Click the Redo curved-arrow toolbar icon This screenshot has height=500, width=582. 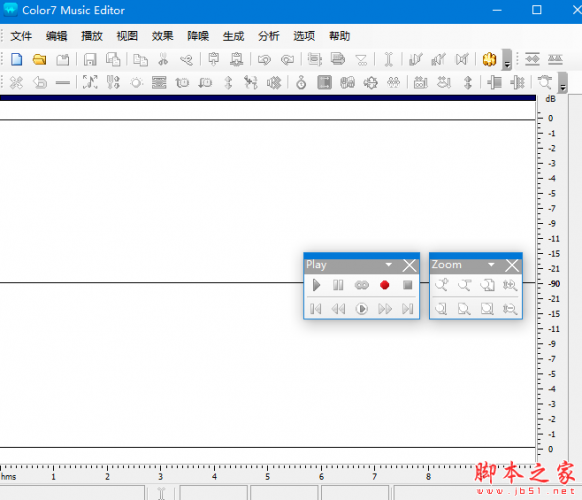tap(287, 59)
